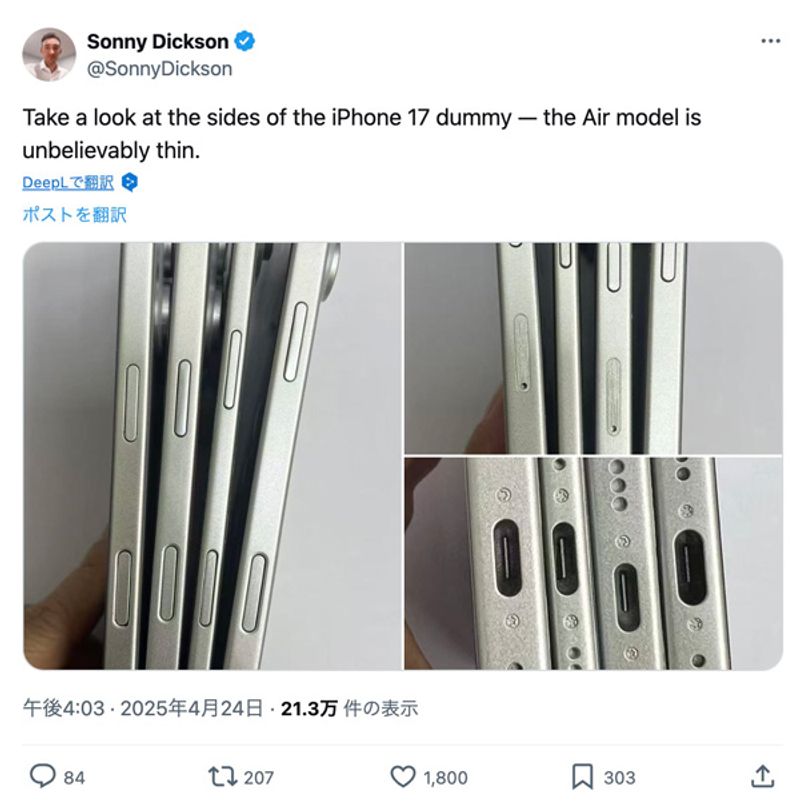Click the 1,800 likes count
The width and height of the screenshot is (800, 805).
click(x=446, y=777)
